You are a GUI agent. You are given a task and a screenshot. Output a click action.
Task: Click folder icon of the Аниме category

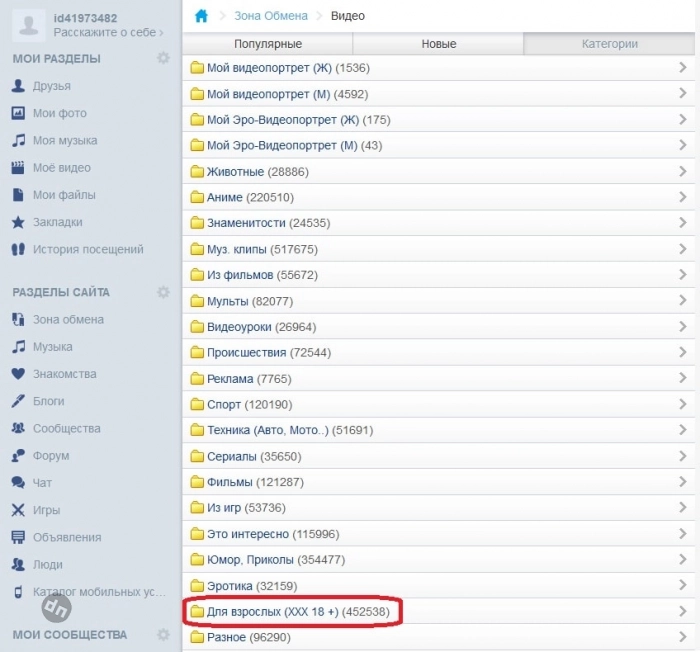click(x=197, y=198)
